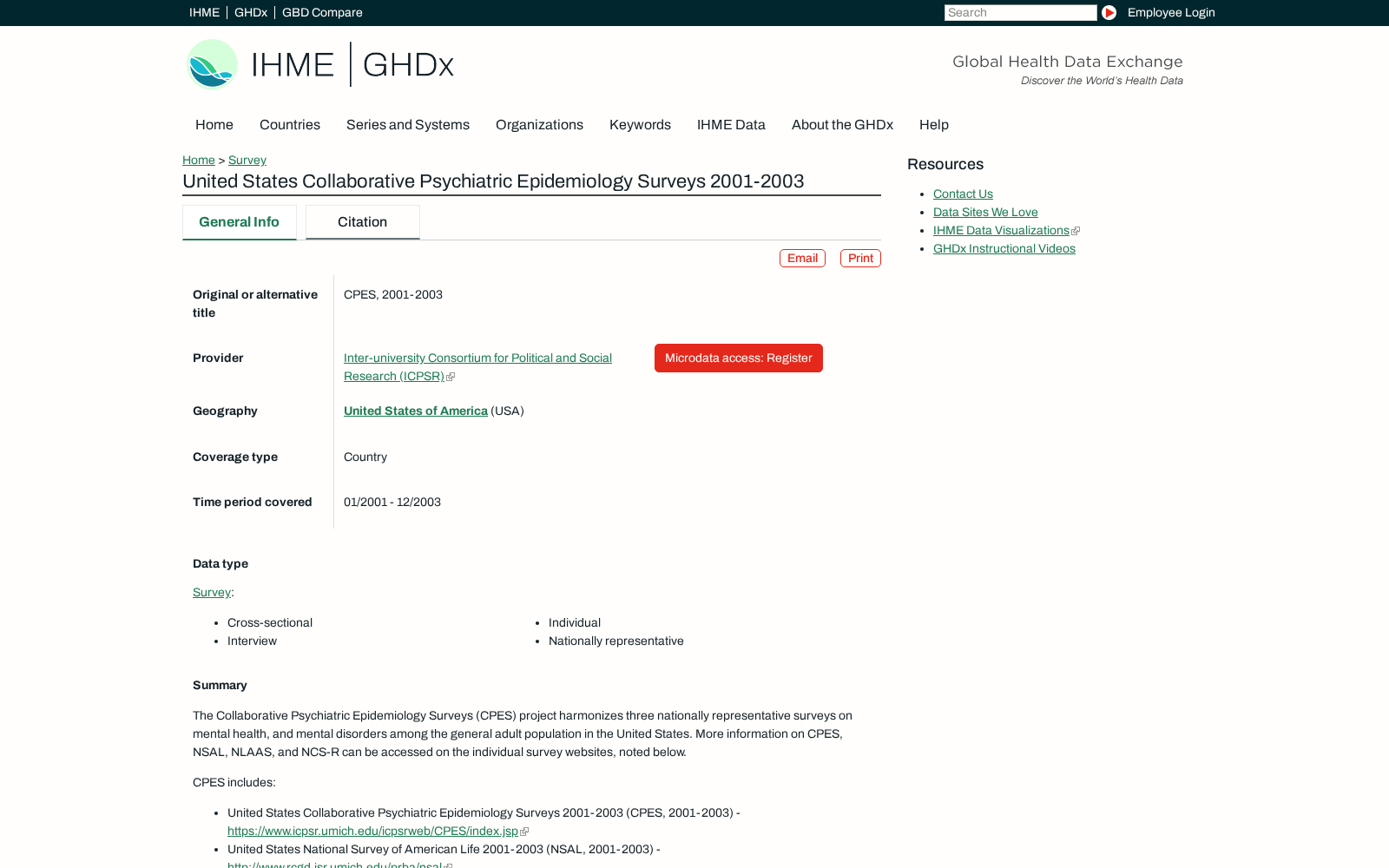Open the Countries menu item
Image resolution: width=1389 pixels, height=868 pixels.
pos(290,124)
